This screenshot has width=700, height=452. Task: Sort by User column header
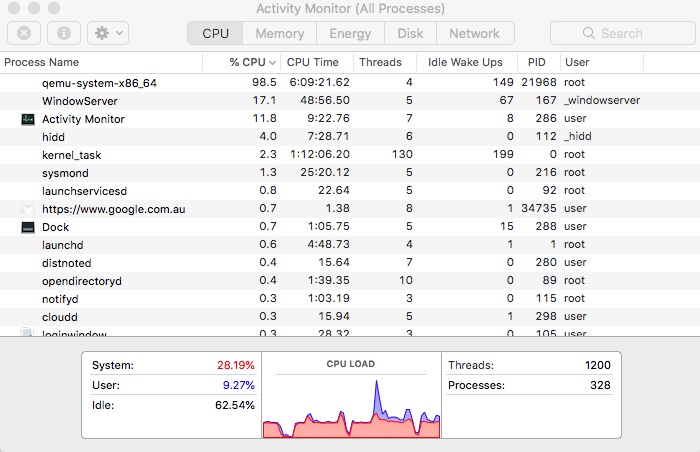click(x=602, y=62)
